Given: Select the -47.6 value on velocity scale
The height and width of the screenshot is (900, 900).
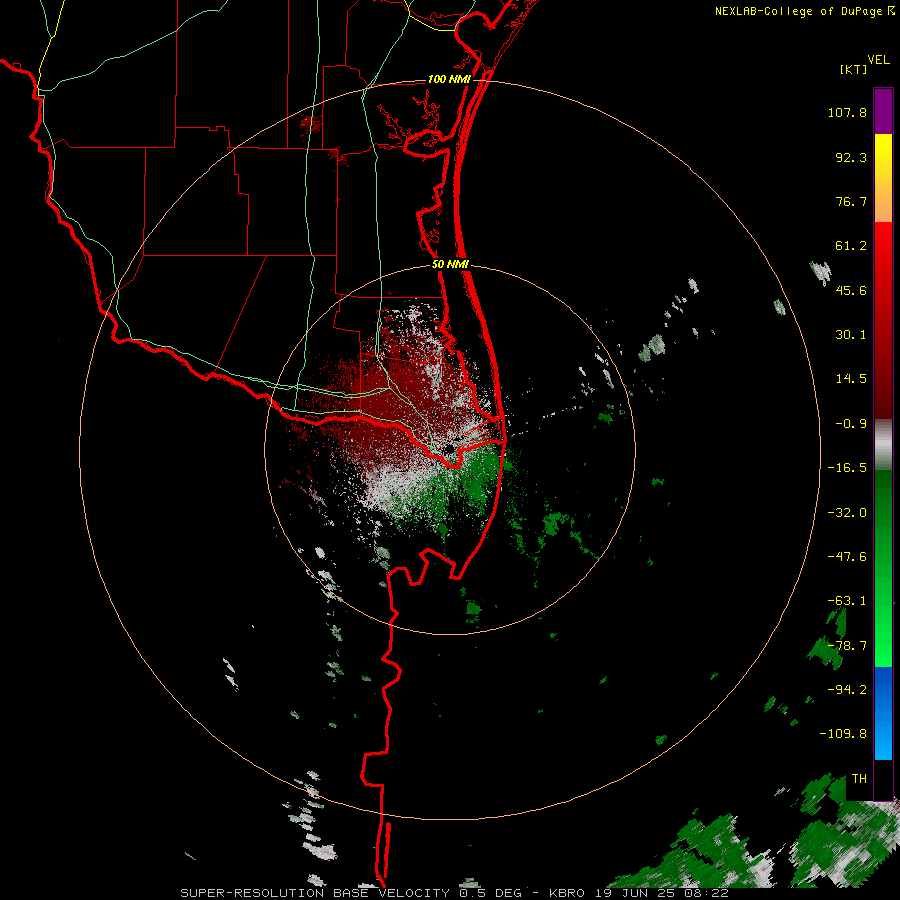Looking at the screenshot, I should coord(847,557).
